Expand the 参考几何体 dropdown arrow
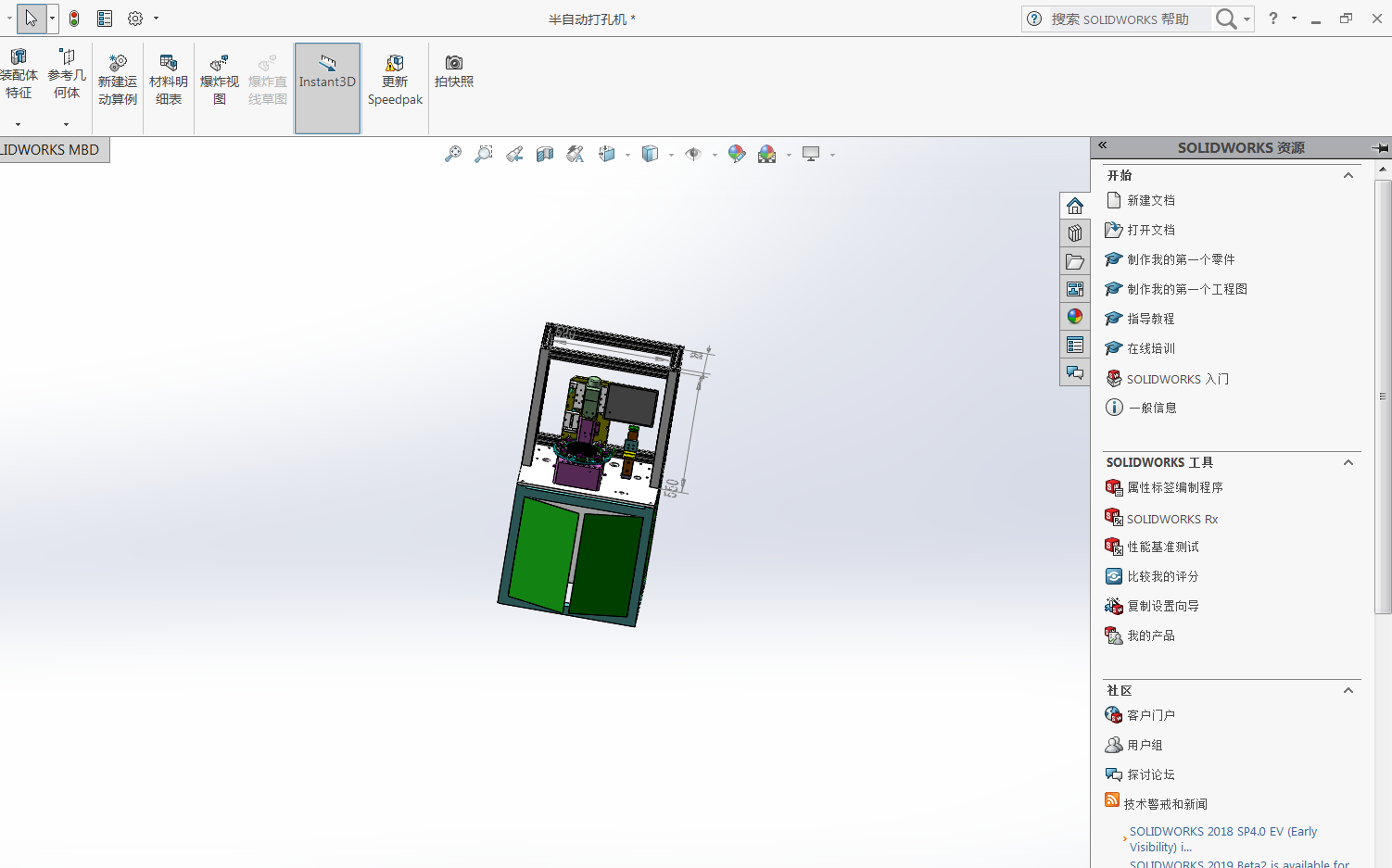 point(66,124)
